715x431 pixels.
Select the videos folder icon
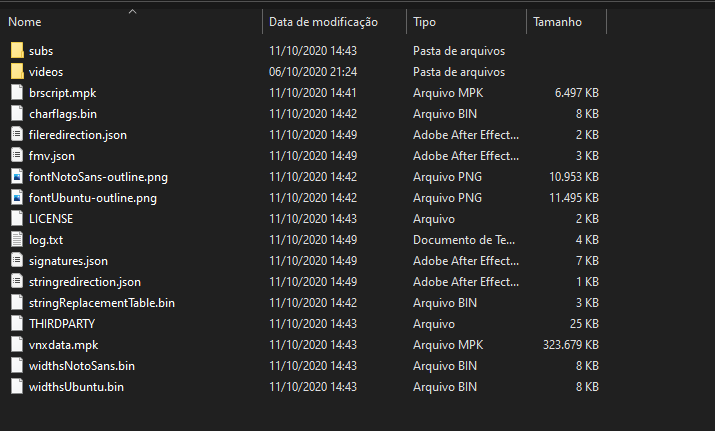point(17,72)
